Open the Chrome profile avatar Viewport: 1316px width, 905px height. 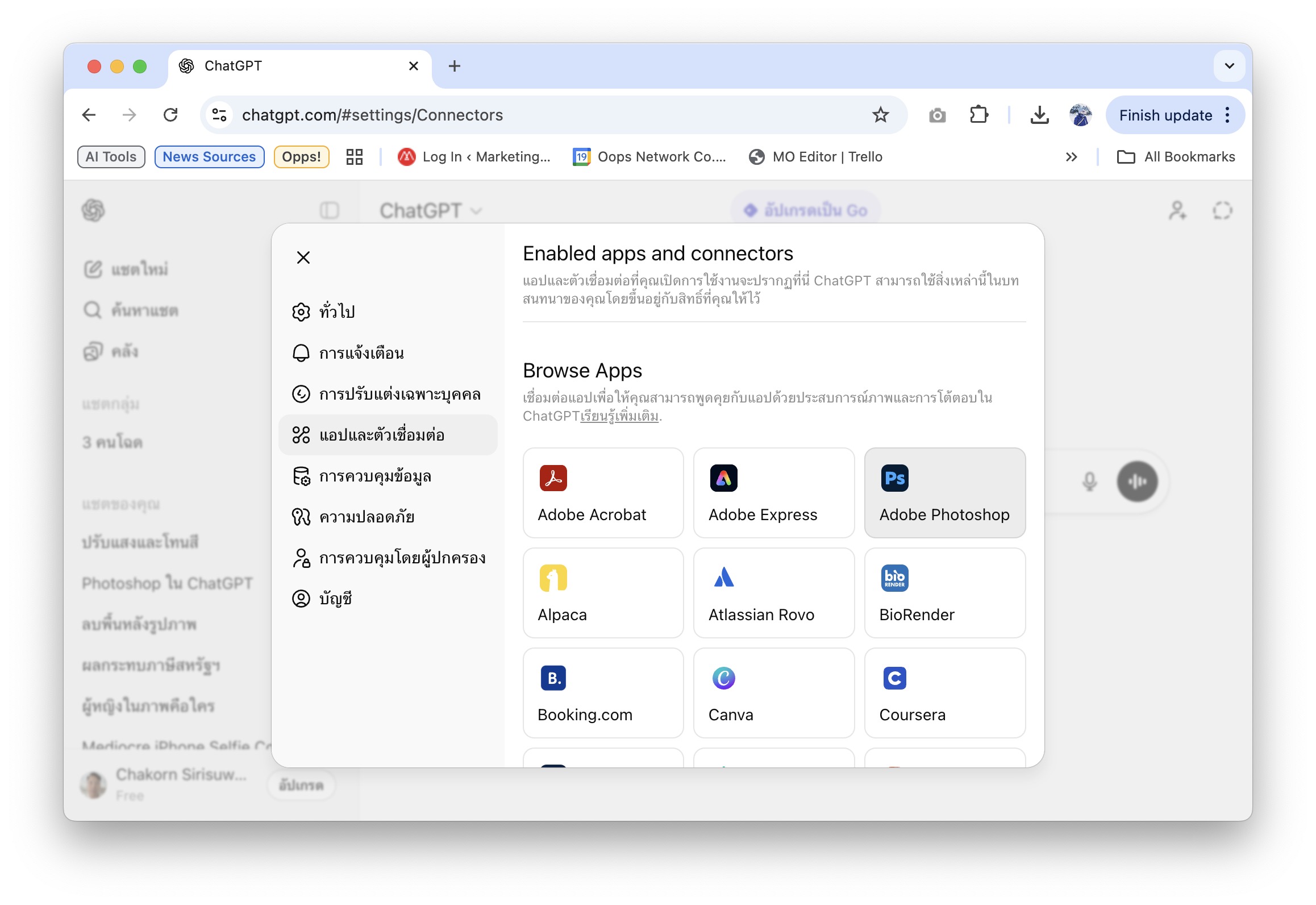click(x=1081, y=115)
